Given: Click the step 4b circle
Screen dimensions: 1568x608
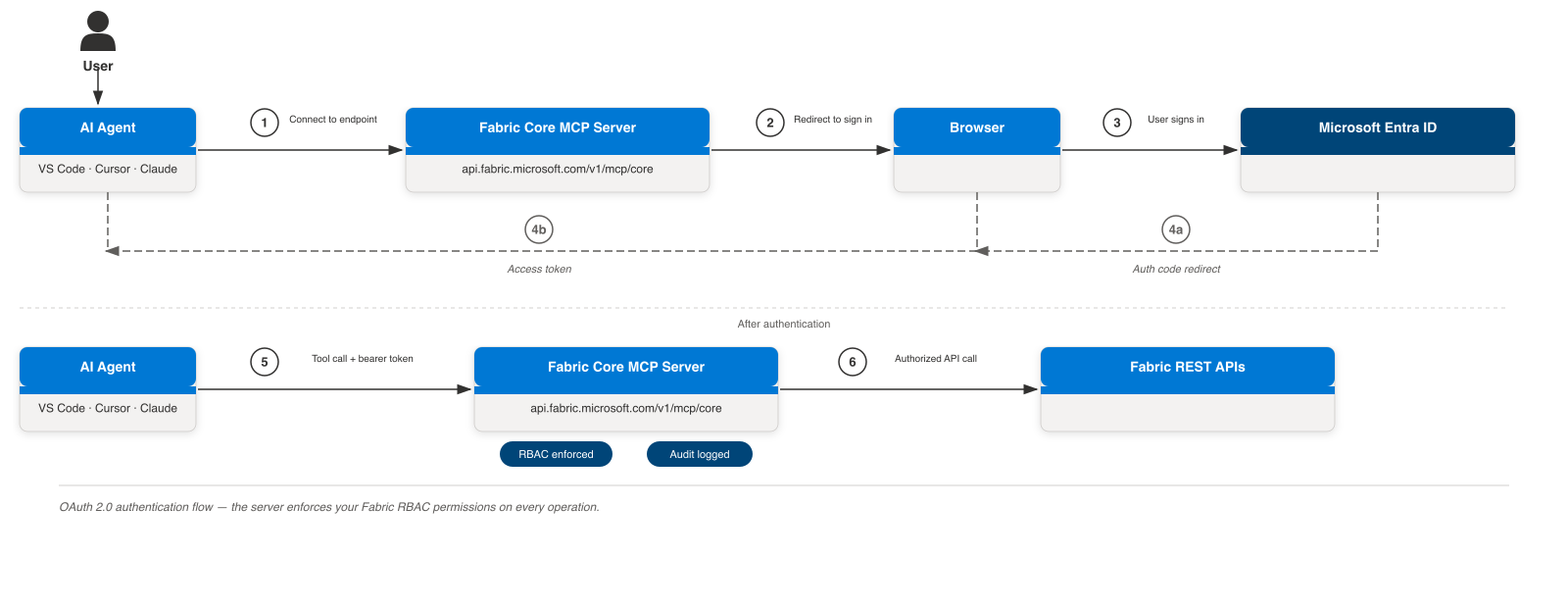Looking at the screenshot, I should click(x=539, y=229).
